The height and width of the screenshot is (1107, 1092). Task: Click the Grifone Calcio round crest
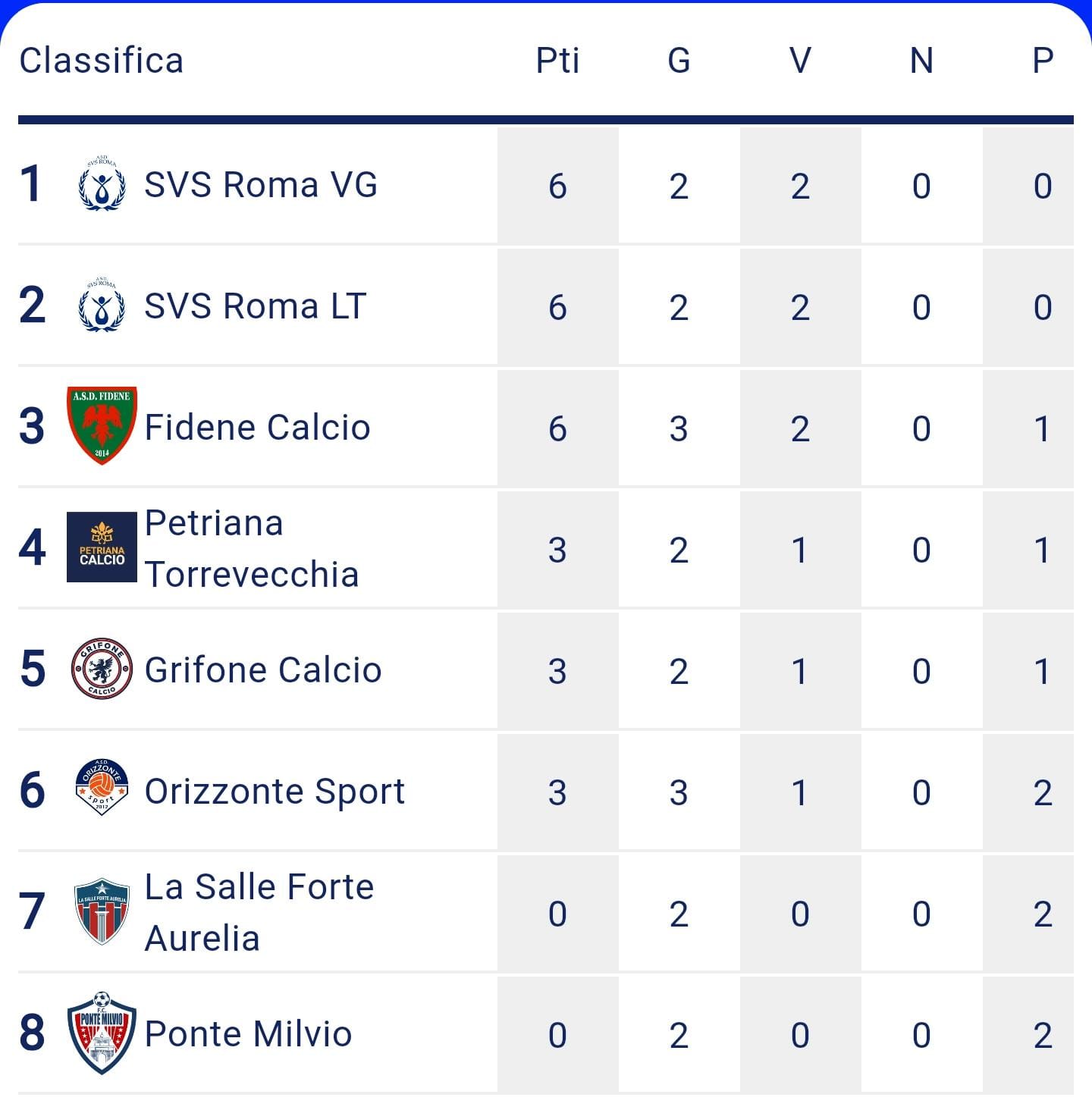(102, 669)
